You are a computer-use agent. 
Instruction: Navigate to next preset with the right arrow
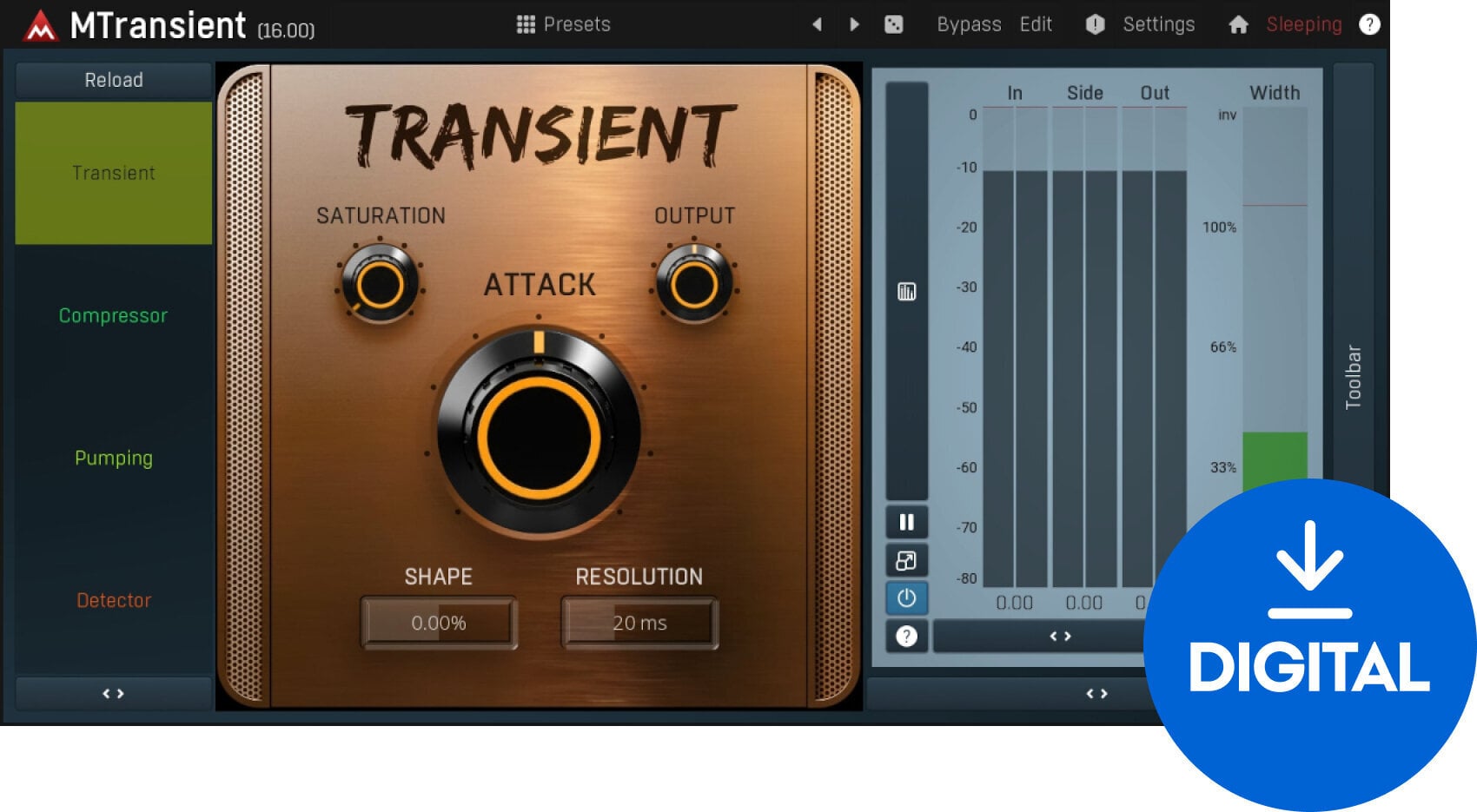coord(853,23)
